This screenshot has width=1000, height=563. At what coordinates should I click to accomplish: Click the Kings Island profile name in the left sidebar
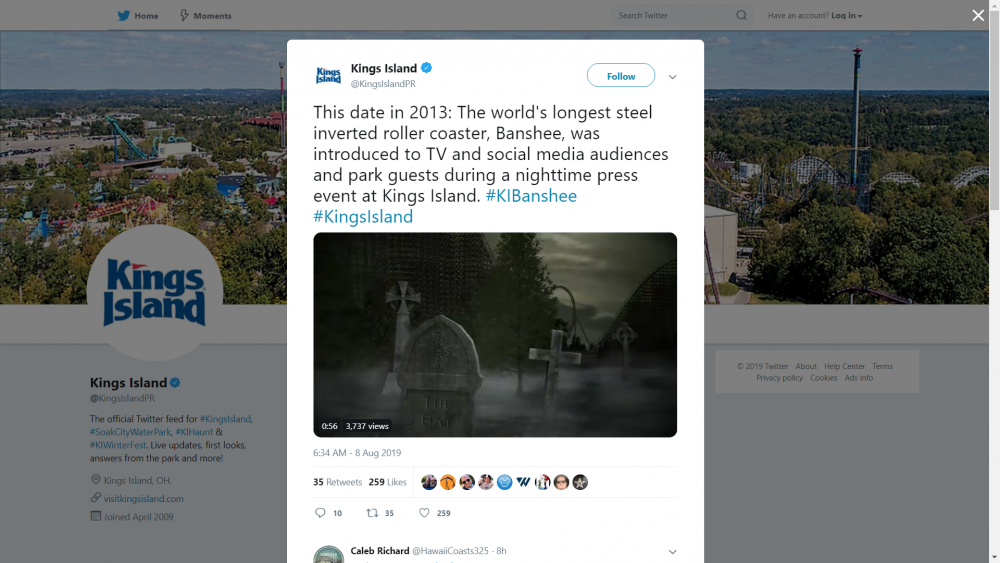(128, 383)
